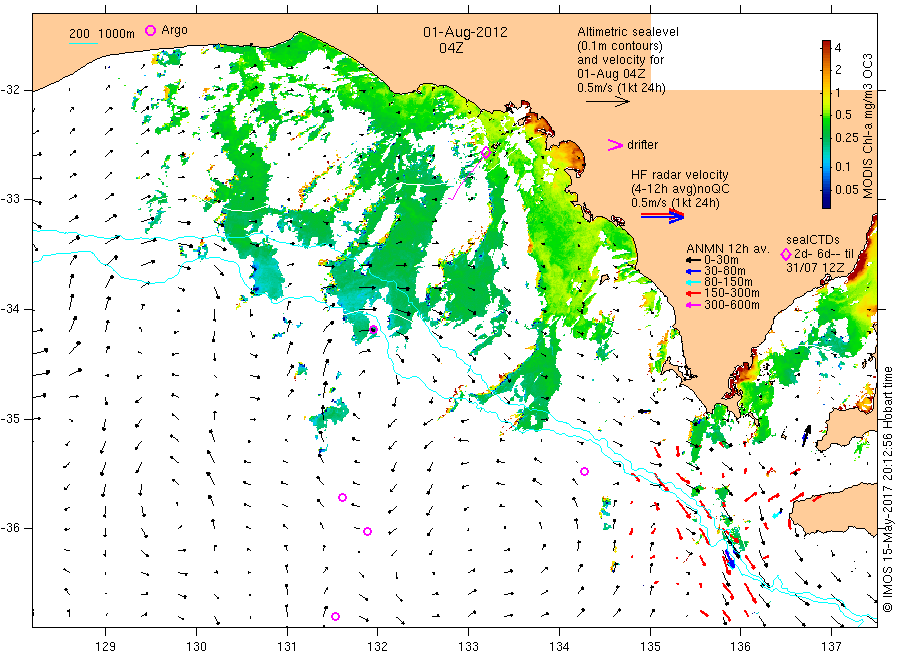This screenshot has height=660, width=900.
Task: Click filled Argo marker near 132E, 34.2S
Action: click(x=373, y=329)
